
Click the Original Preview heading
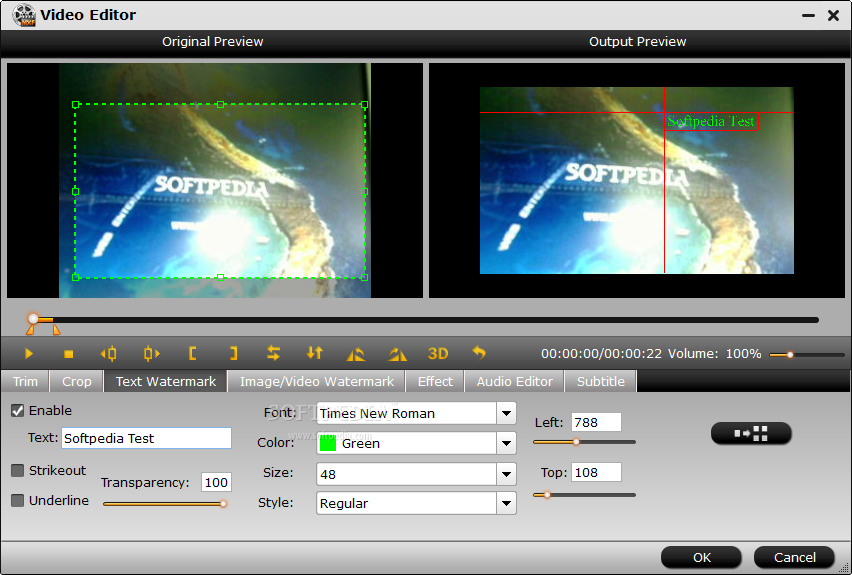click(x=212, y=42)
